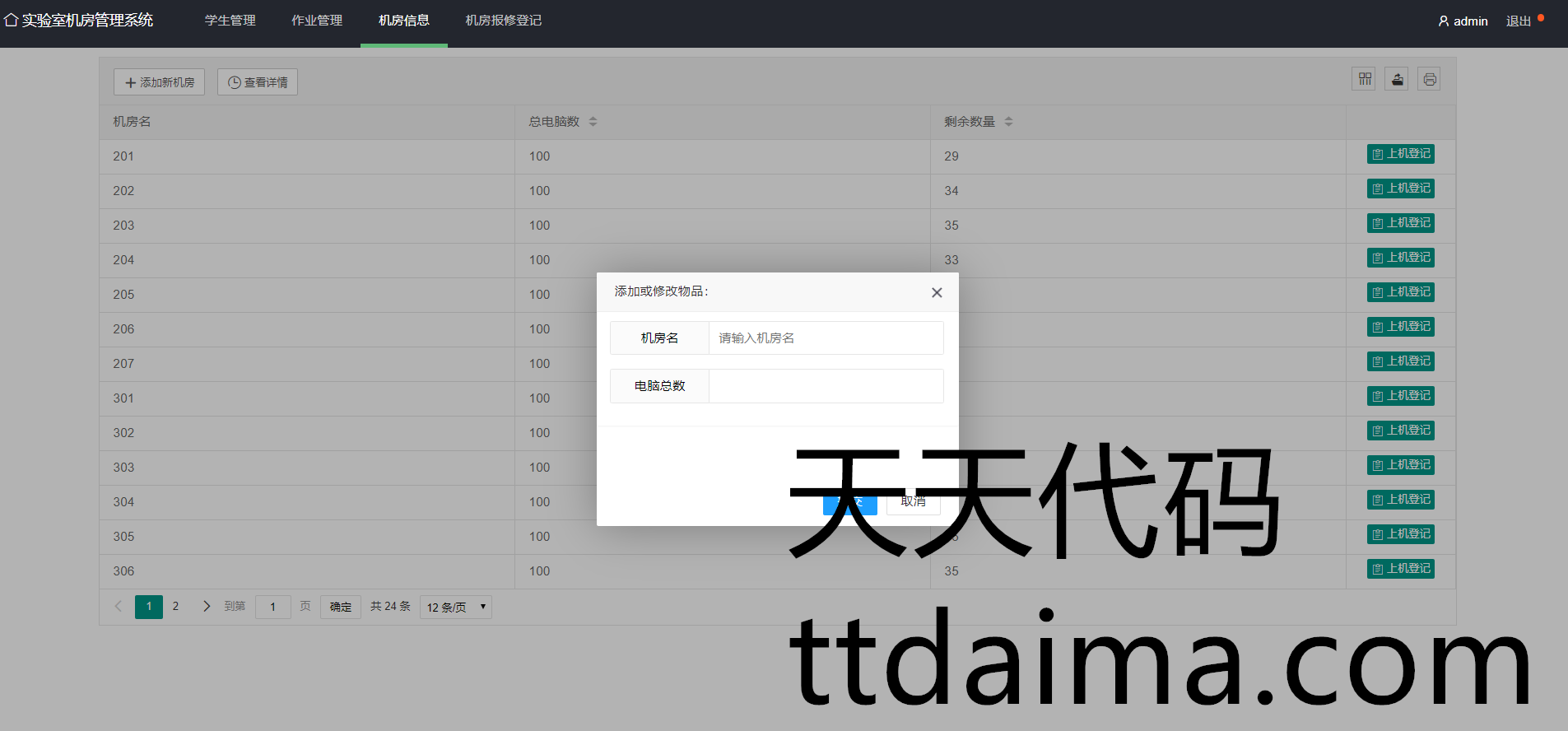The height and width of the screenshot is (731, 1568).
Task: Click the 取消 button in dialog
Action: [x=913, y=501]
